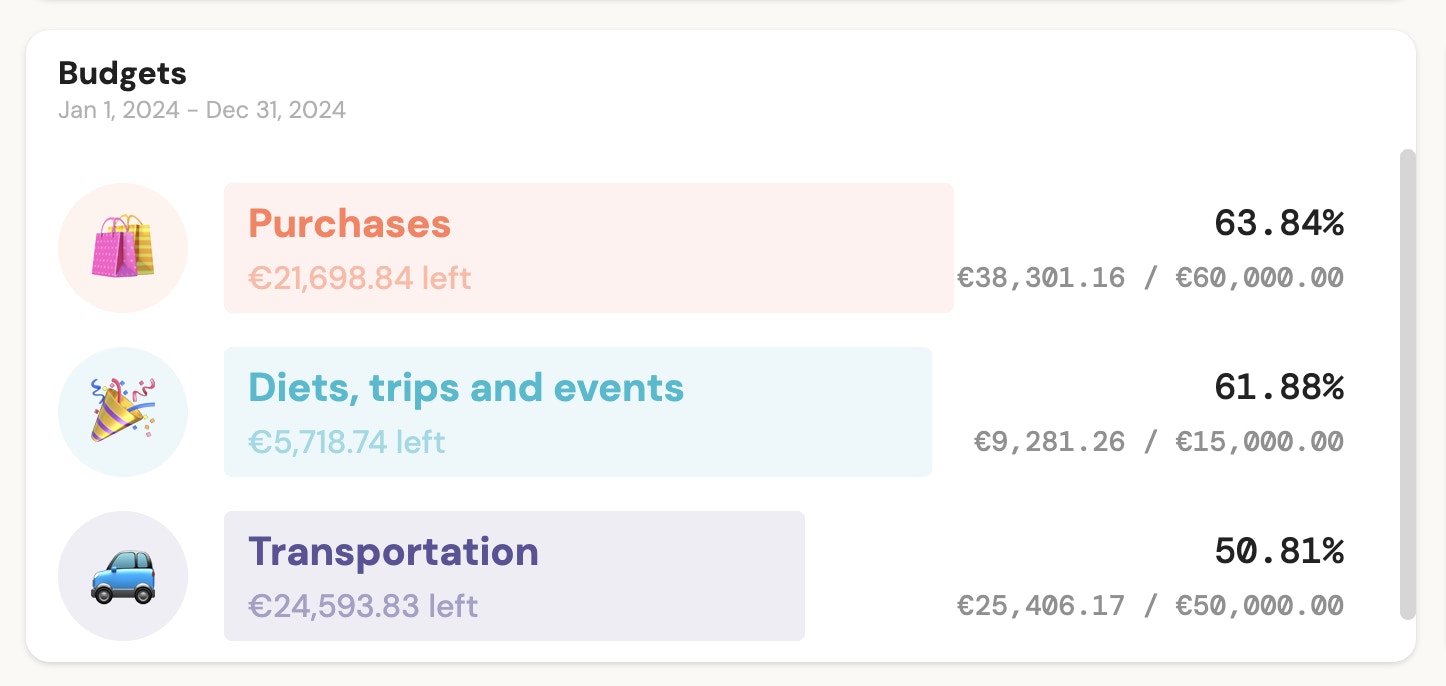Screen dimensions: 1446x686
Task: Expand the Transportation budget row
Action: pyautogui.click(x=514, y=576)
